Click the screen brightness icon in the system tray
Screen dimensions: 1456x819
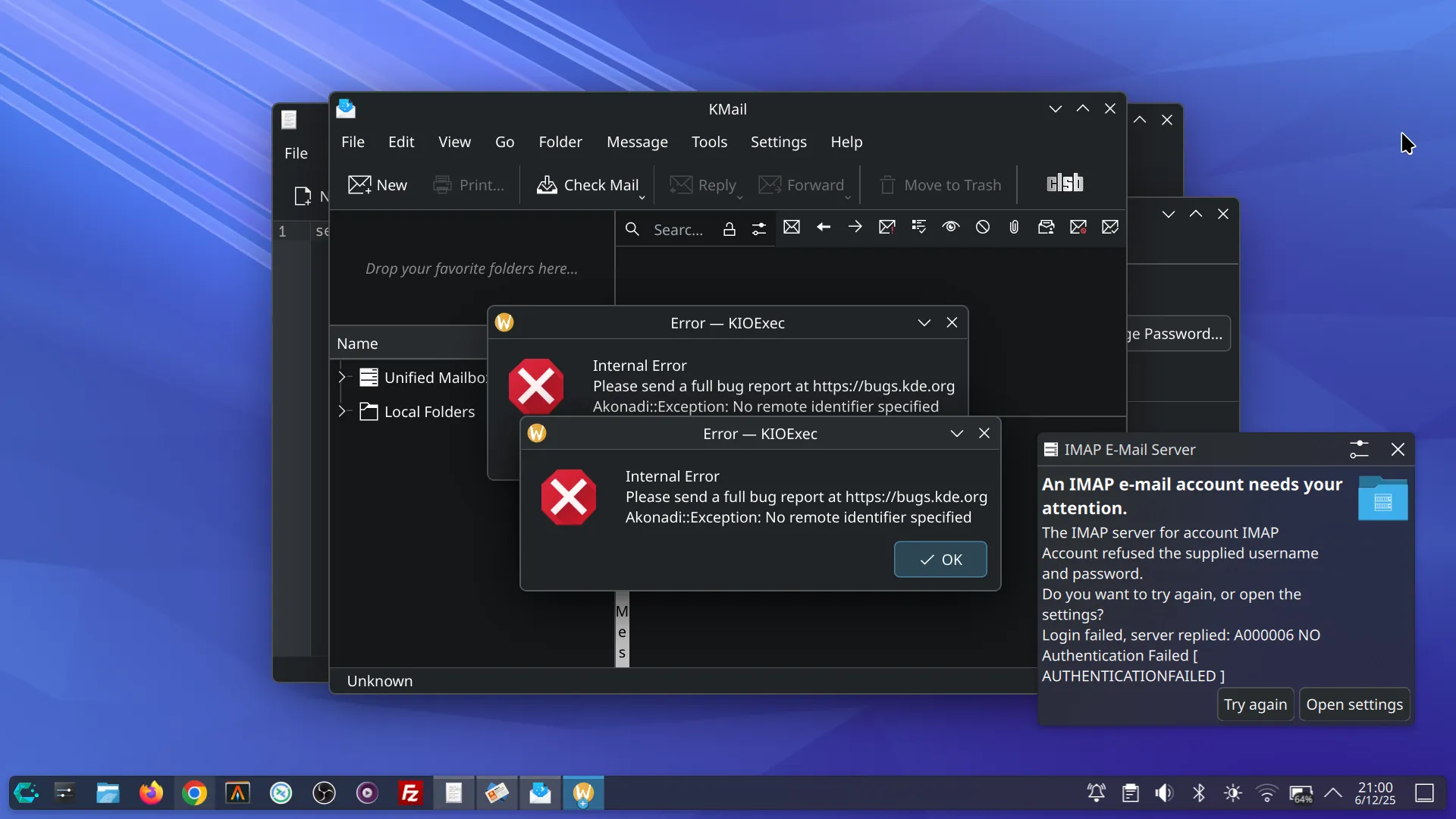[x=1232, y=793]
